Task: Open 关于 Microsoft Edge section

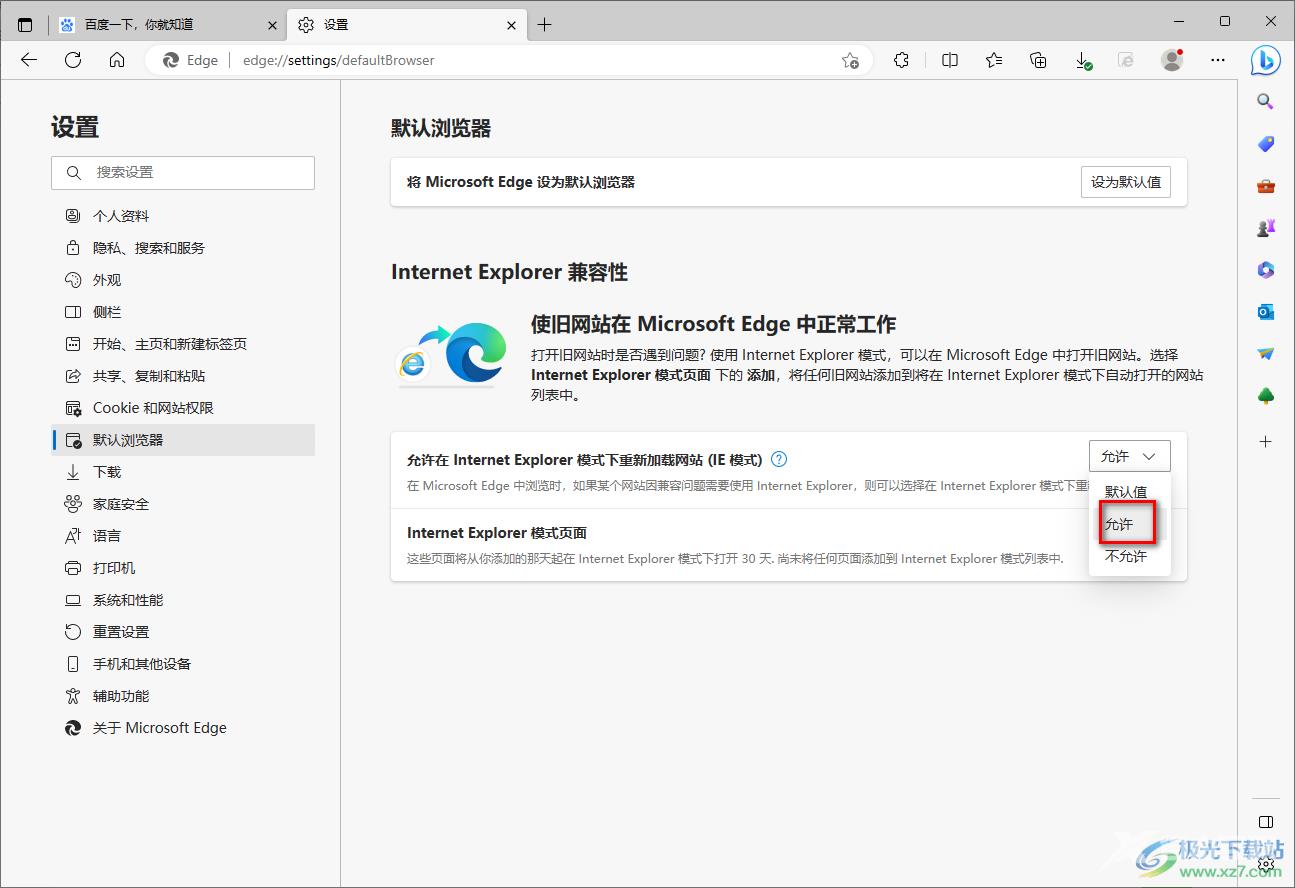Action: click(x=183, y=728)
